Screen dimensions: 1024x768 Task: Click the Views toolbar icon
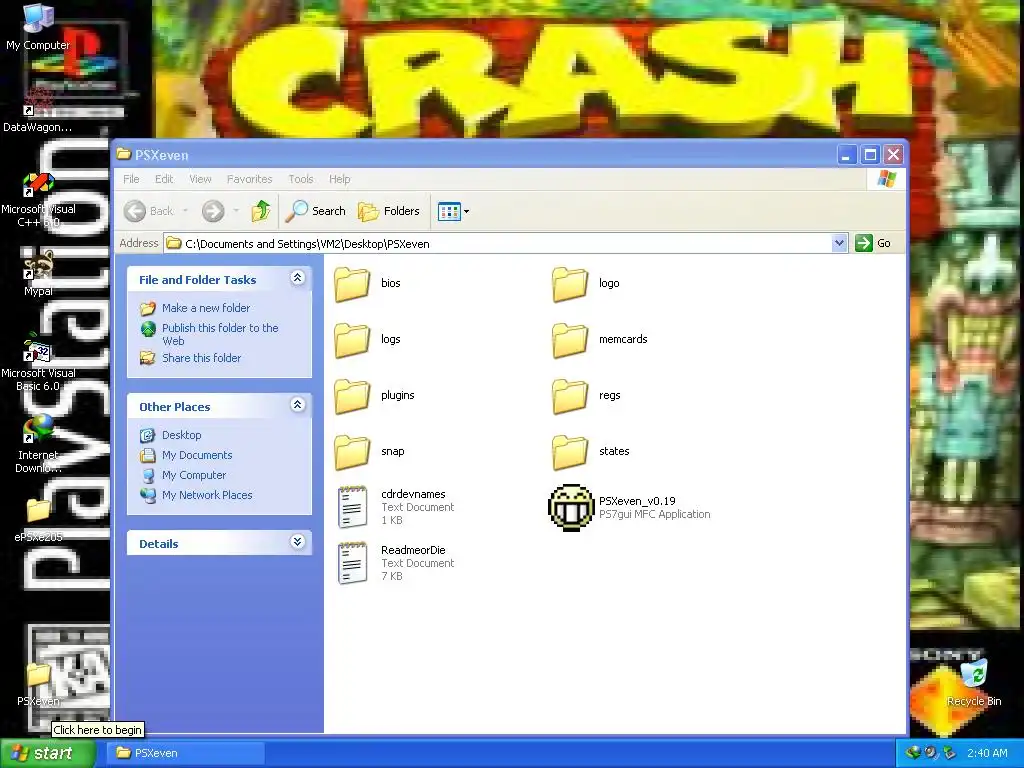coord(449,211)
